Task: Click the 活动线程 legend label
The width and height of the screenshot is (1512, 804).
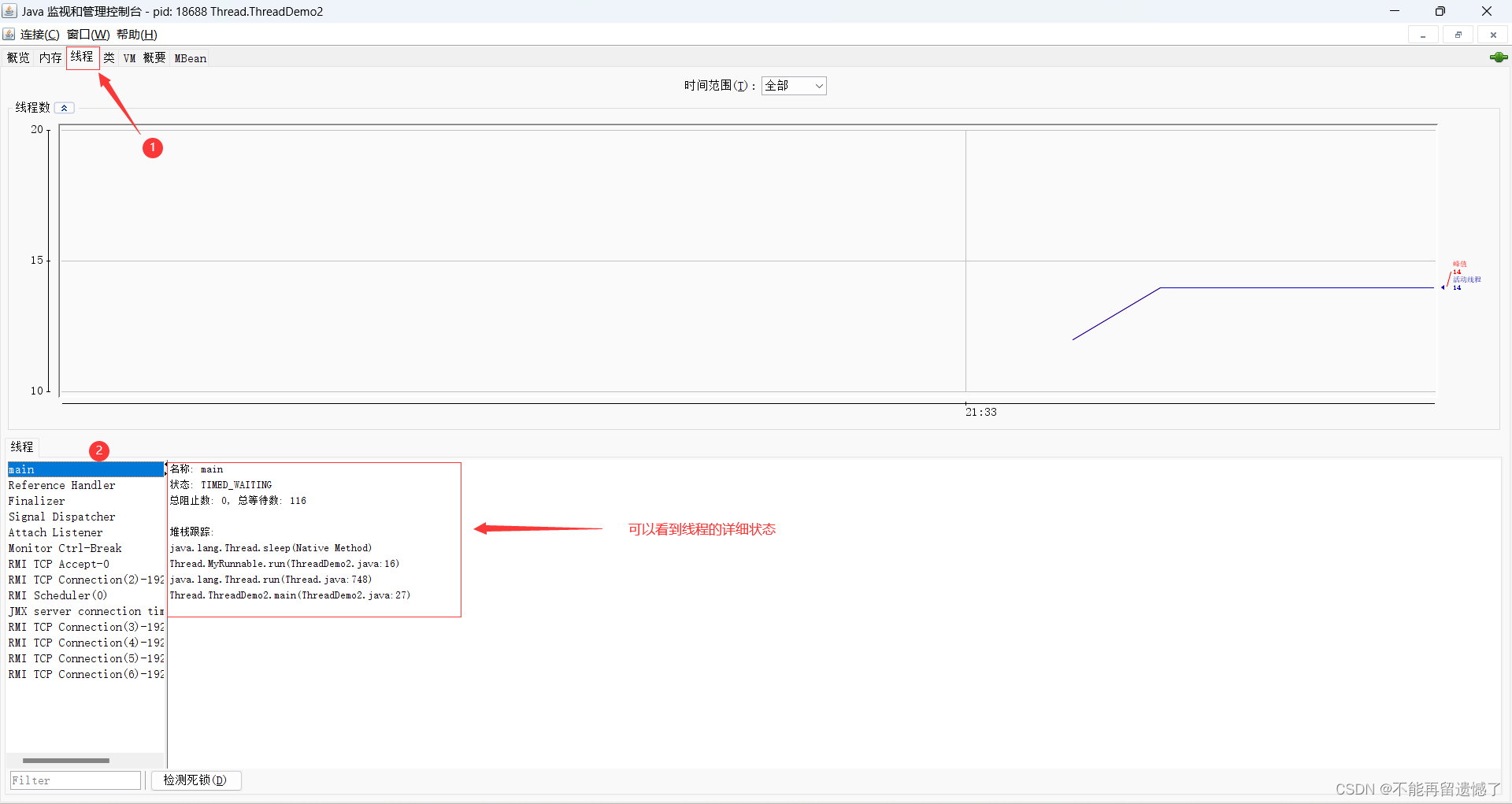Action: [x=1467, y=280]
